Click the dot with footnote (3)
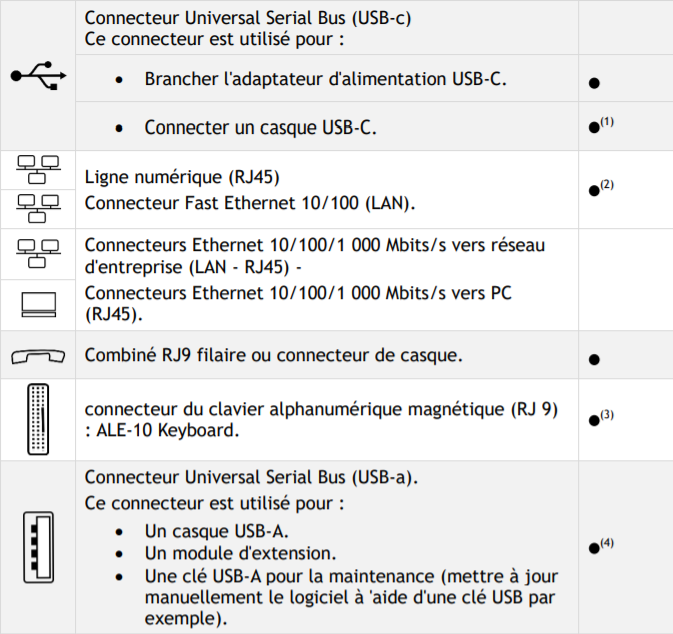The width and height of the screenshot is (673, 634). tap(594, 421)
